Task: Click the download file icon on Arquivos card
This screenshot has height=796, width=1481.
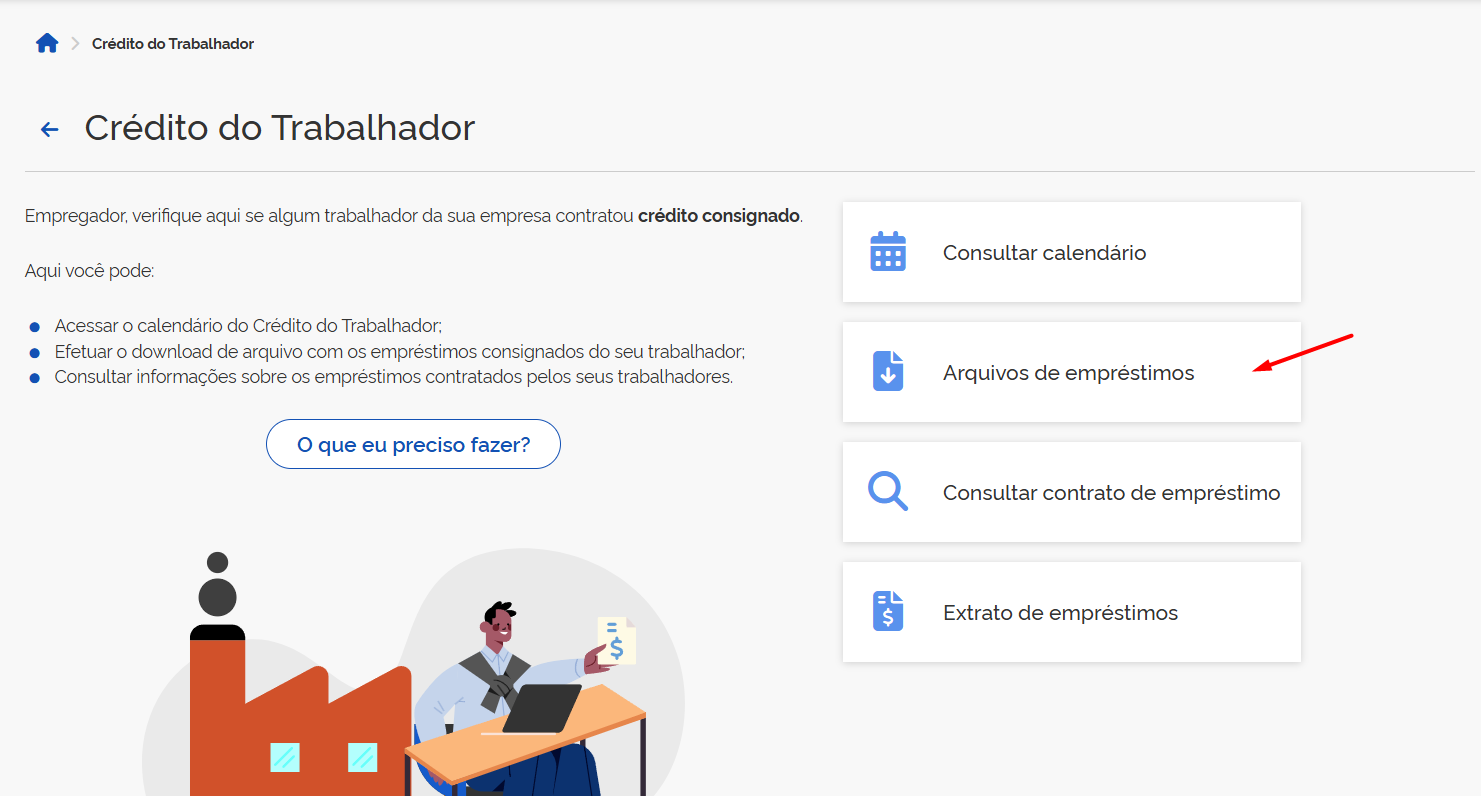Action: [888, 371]
